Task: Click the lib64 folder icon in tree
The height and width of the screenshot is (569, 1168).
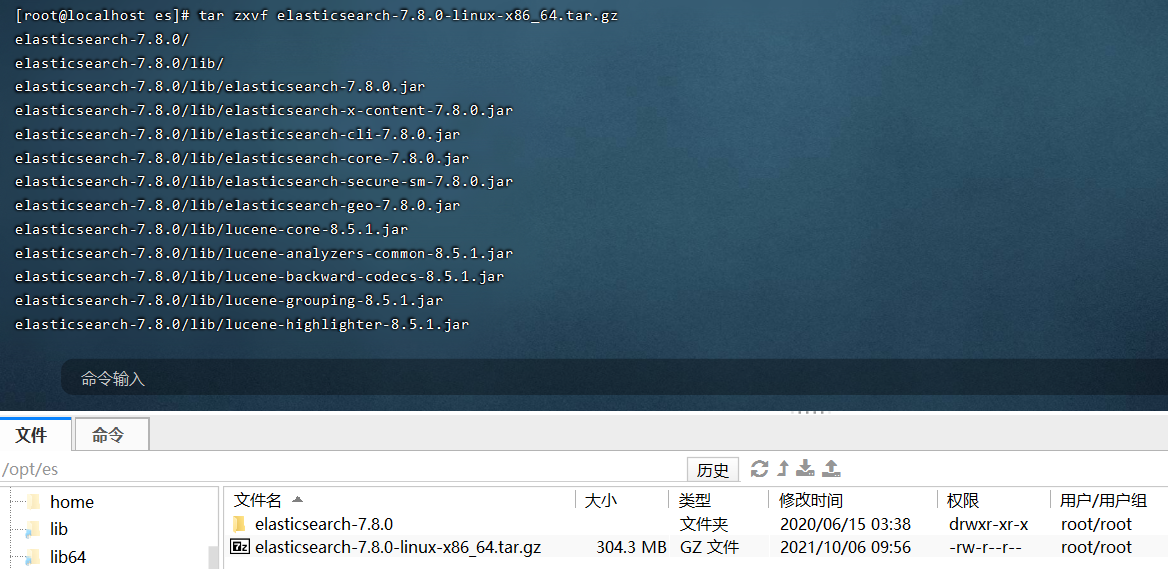Action: point(32,556)
